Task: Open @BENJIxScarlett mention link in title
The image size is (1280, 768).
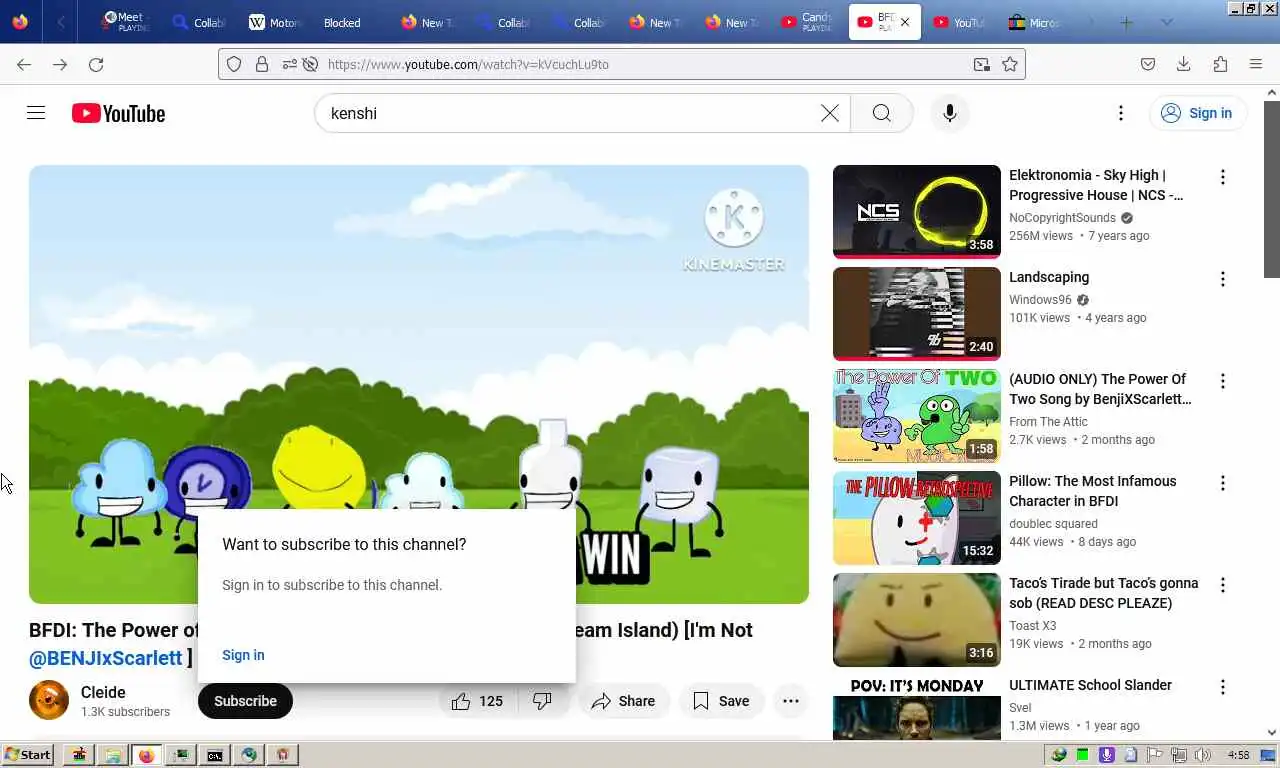Action: coord(105,658)
